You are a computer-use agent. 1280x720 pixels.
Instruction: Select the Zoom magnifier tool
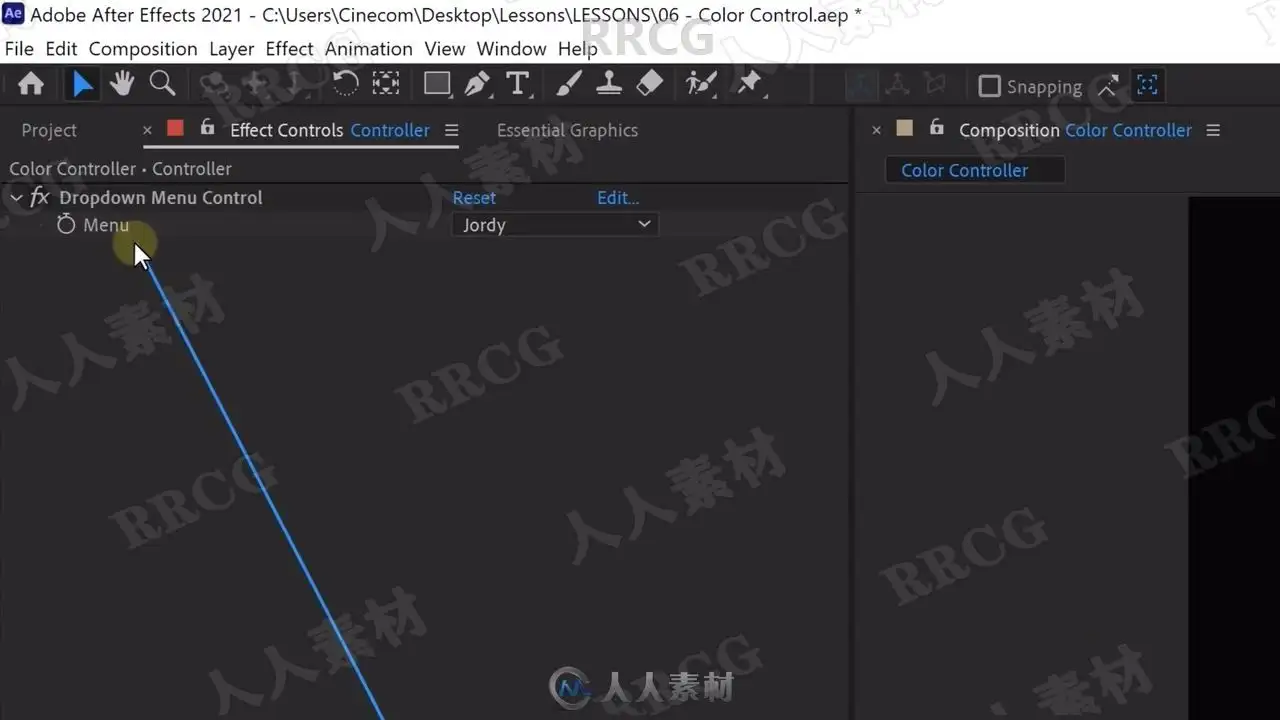pos(162,85)
